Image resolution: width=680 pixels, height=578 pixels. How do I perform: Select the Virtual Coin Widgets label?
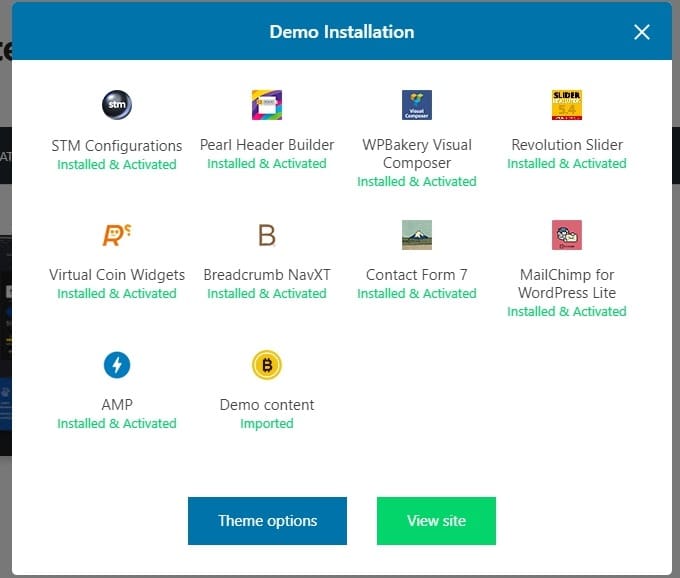[x=117, y=274]
